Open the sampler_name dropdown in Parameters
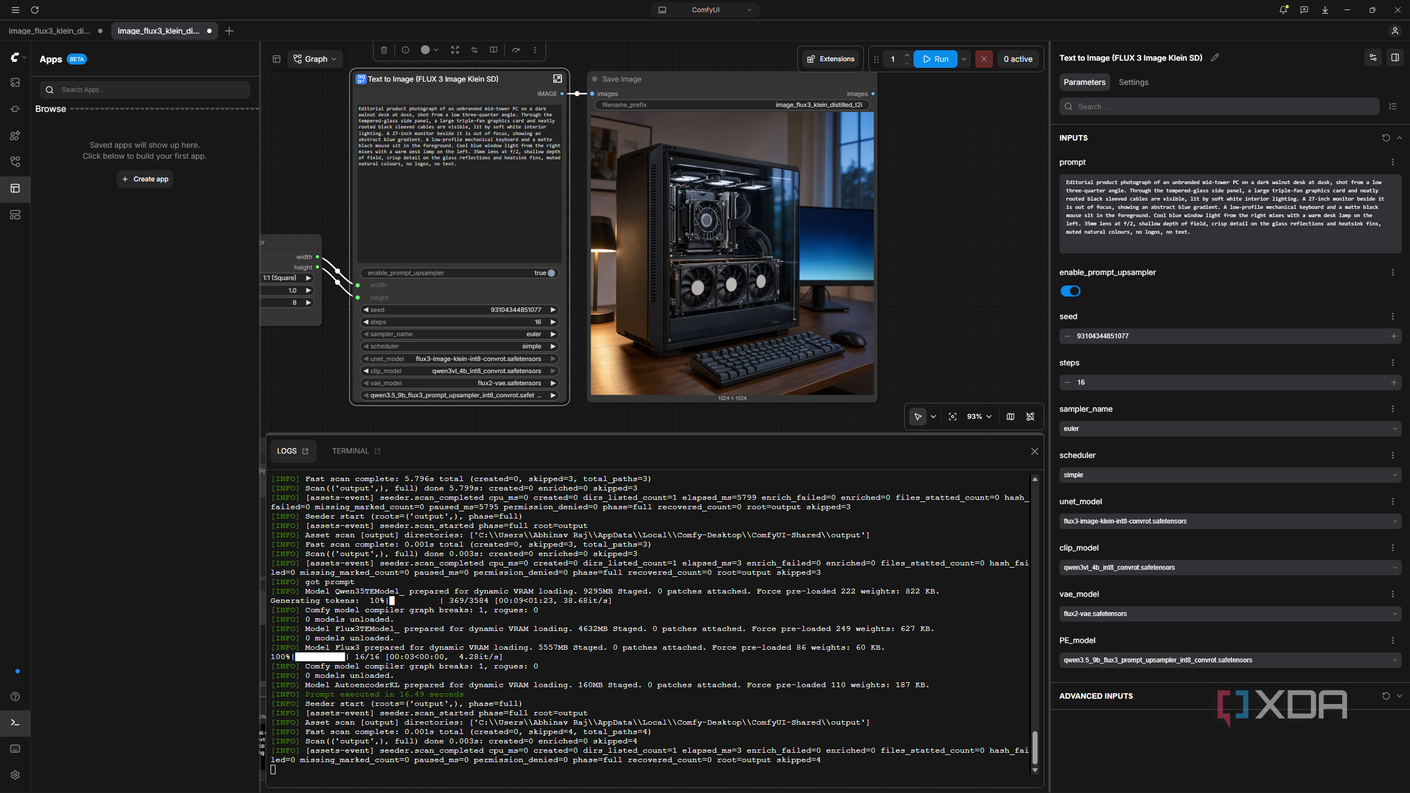 coord(1230,429)
